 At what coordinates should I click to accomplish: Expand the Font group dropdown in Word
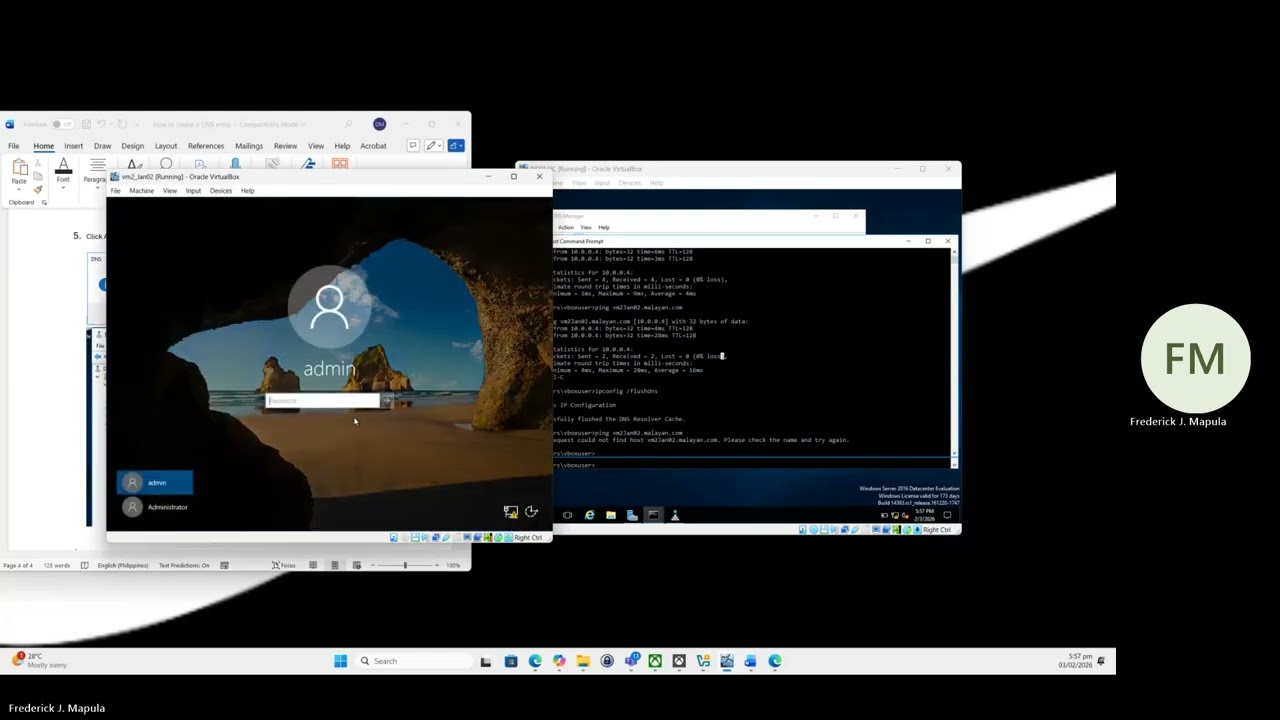tap(63, 187)
